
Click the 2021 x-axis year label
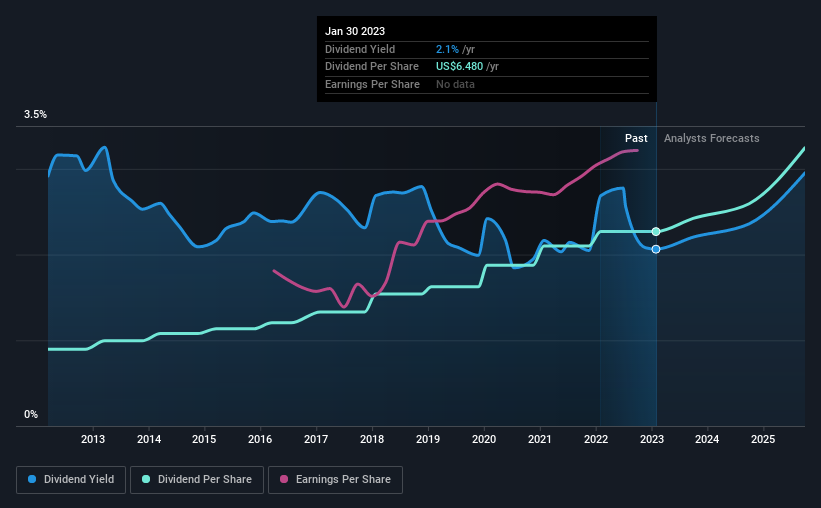pos(540,439)
